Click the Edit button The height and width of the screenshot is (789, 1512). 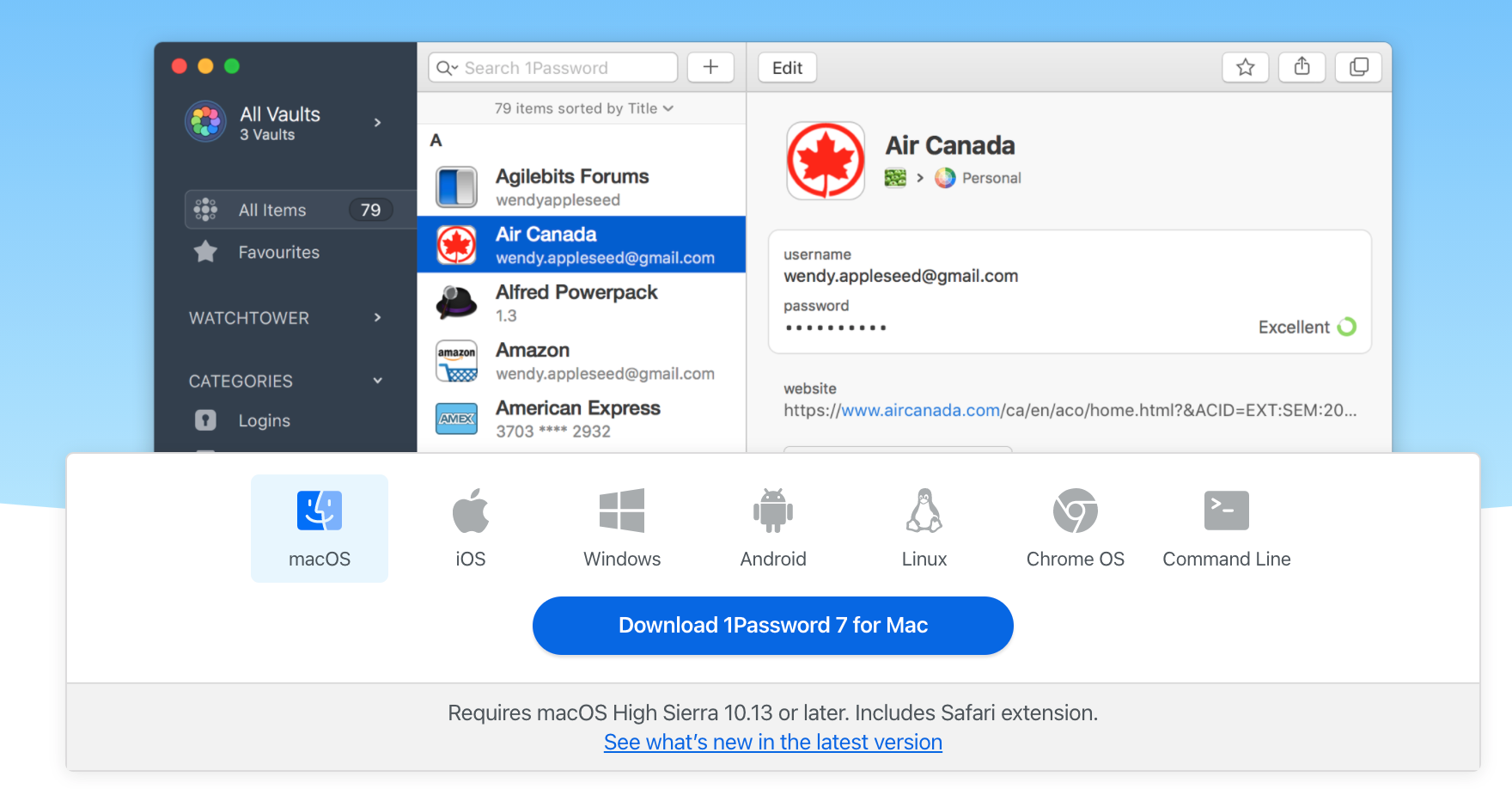click(787, 67)
